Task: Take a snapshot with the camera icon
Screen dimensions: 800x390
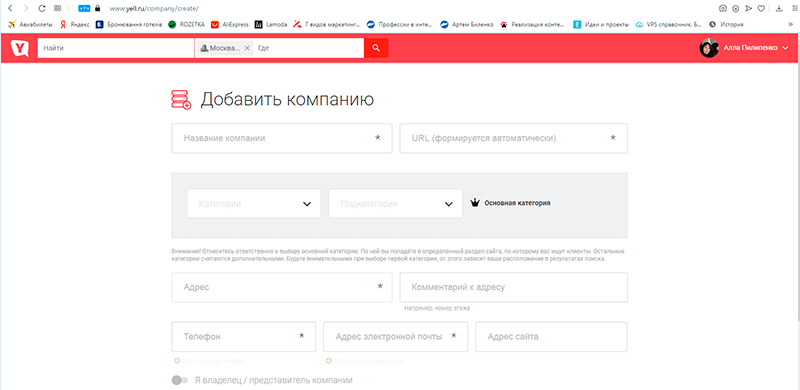Action: click(722, 8)
